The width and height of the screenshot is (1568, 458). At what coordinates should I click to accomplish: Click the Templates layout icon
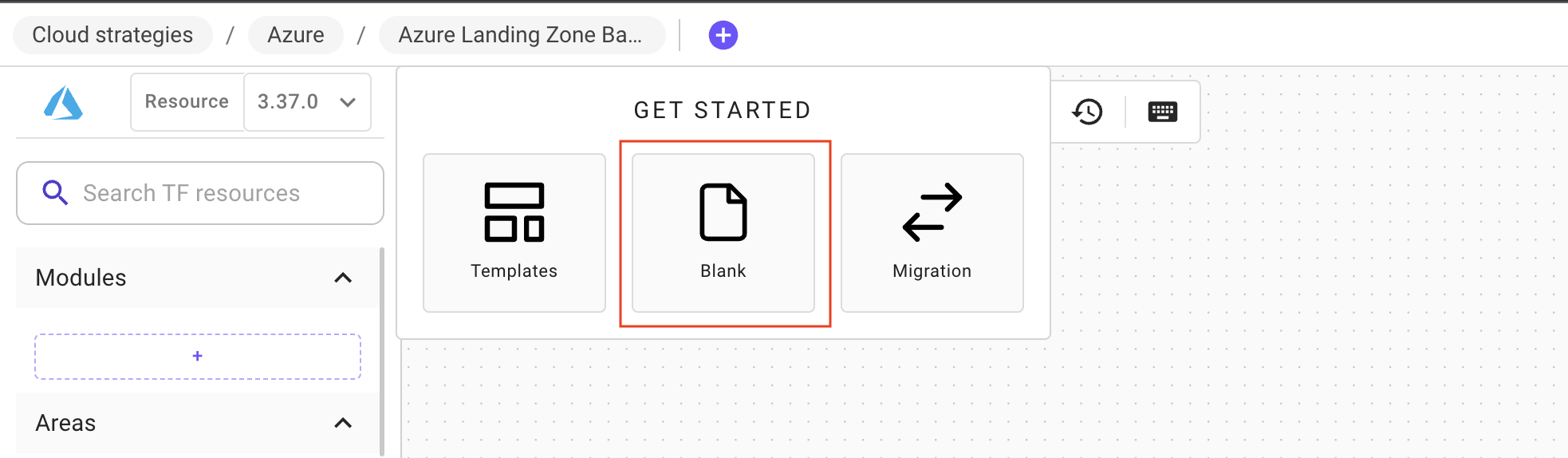[514, 212]
